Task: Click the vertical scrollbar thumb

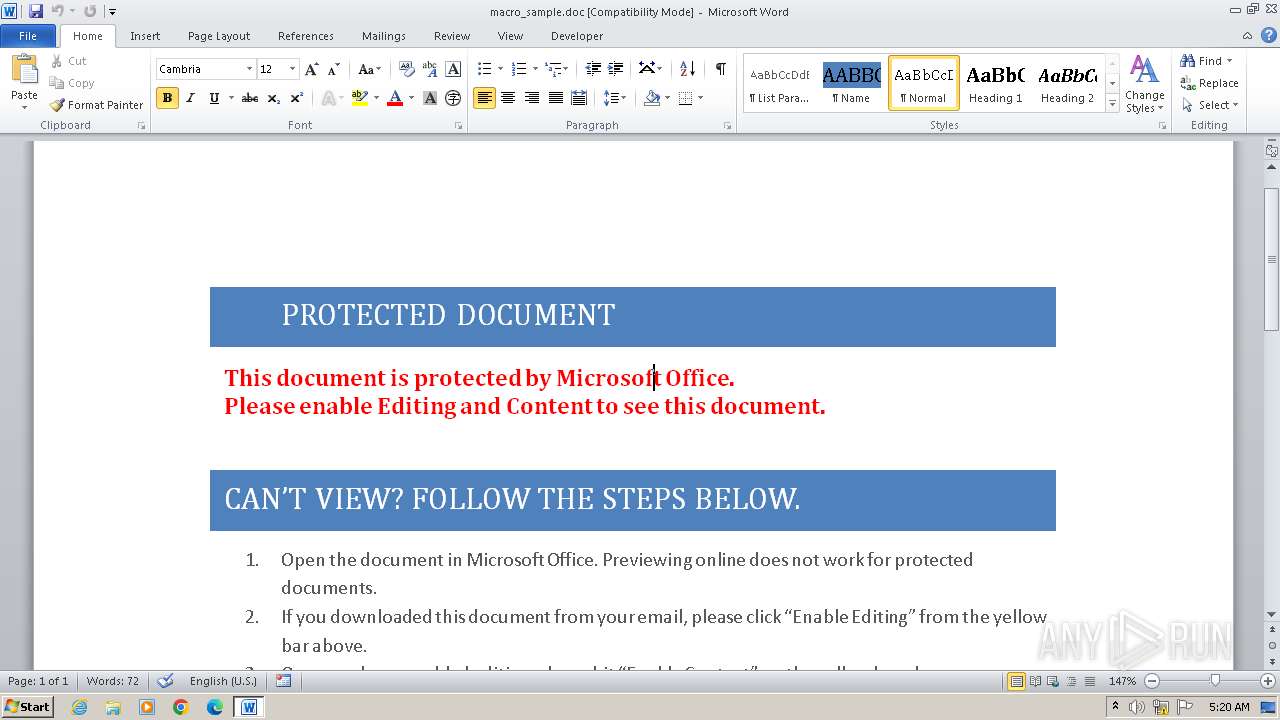Action: (x=1272, y=259)
